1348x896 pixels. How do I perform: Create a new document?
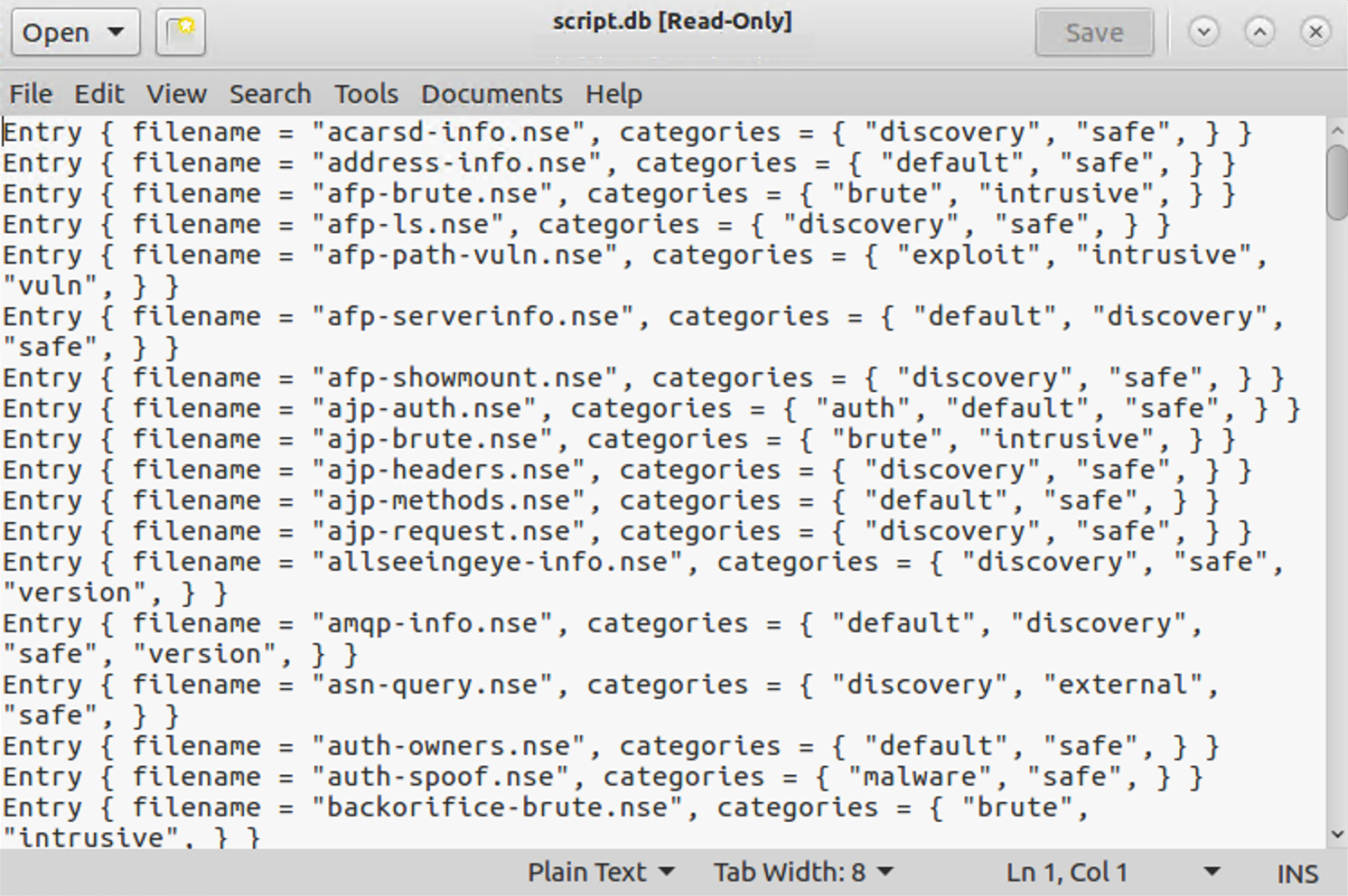click(x=180, y=32)
